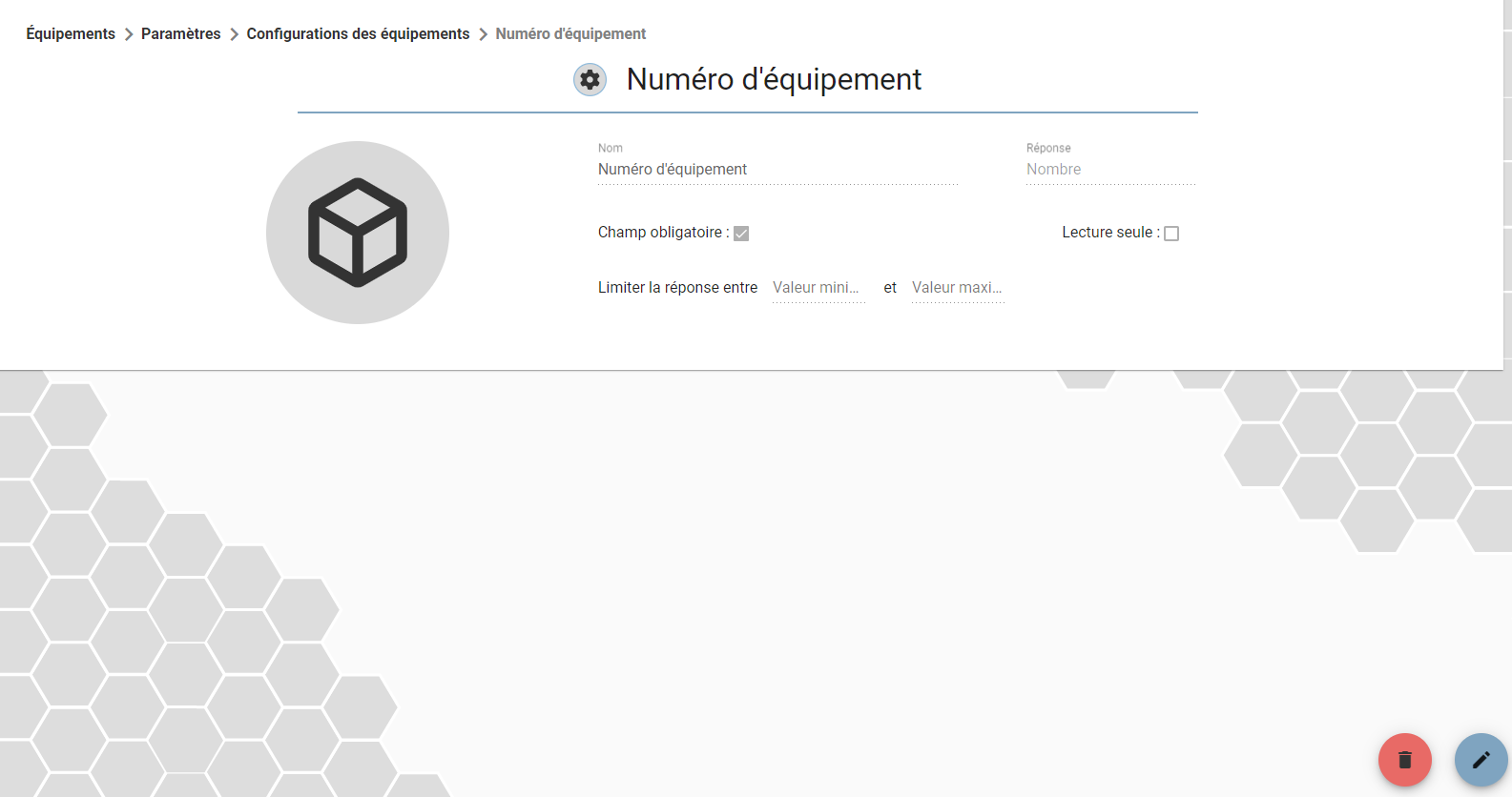The height and width of the screenshot is (797, 1512).
Task: Open the Réponse Nombre dropdown
Action: tap(1110, 170)
